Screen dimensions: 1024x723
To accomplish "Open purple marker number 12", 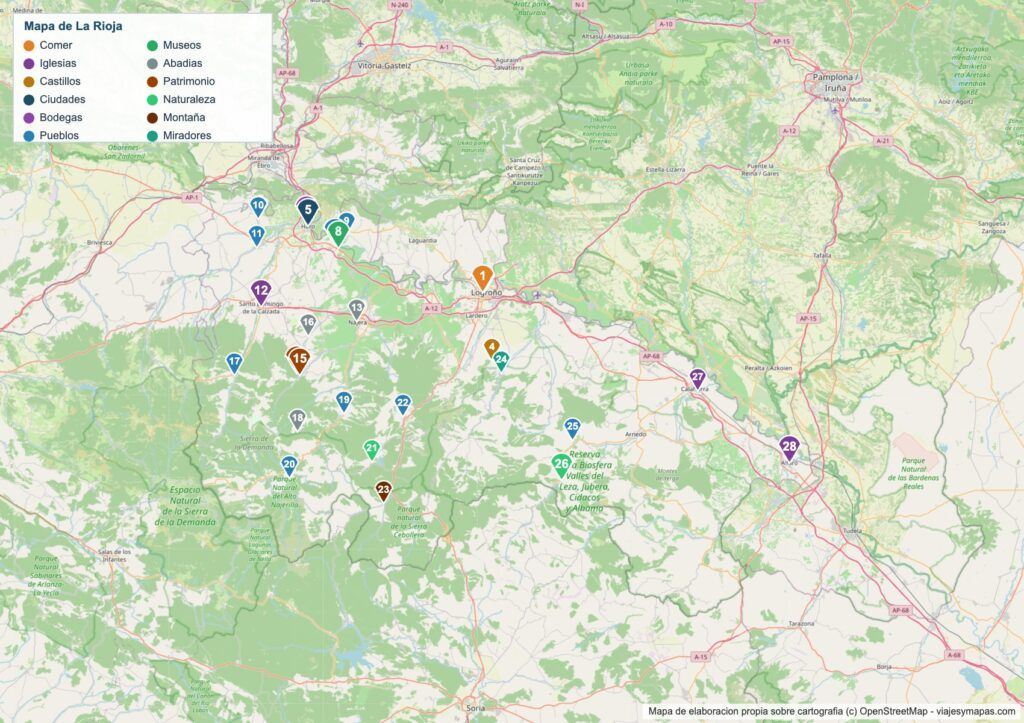I will tap(261, 291).
